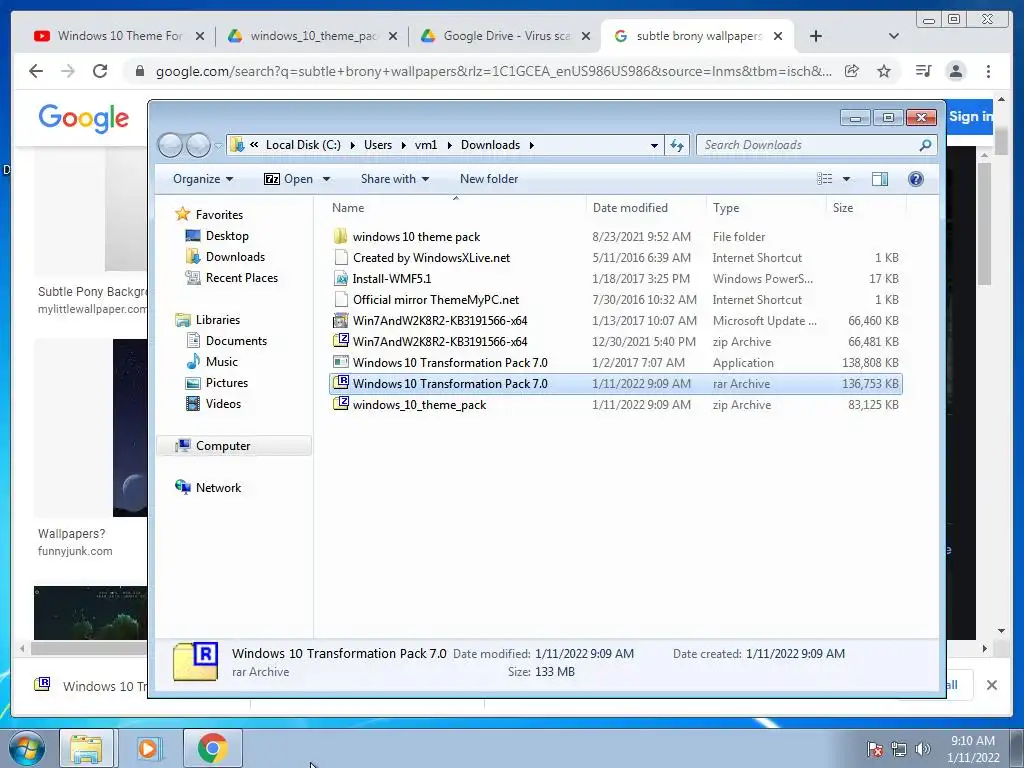This screenshot has height=768, width=1024.
Task: Open Downloads in Favorites
Action: [x=235, y=257]
